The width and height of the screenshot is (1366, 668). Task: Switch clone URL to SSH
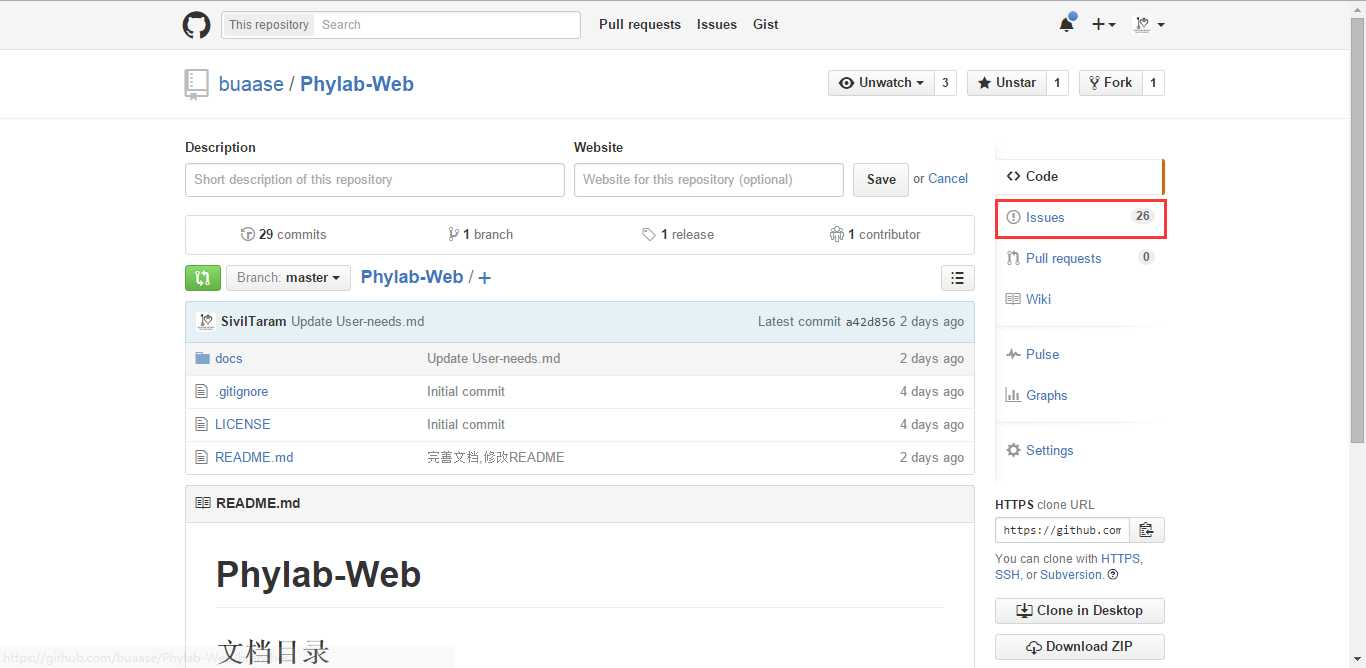(1007, 575)
